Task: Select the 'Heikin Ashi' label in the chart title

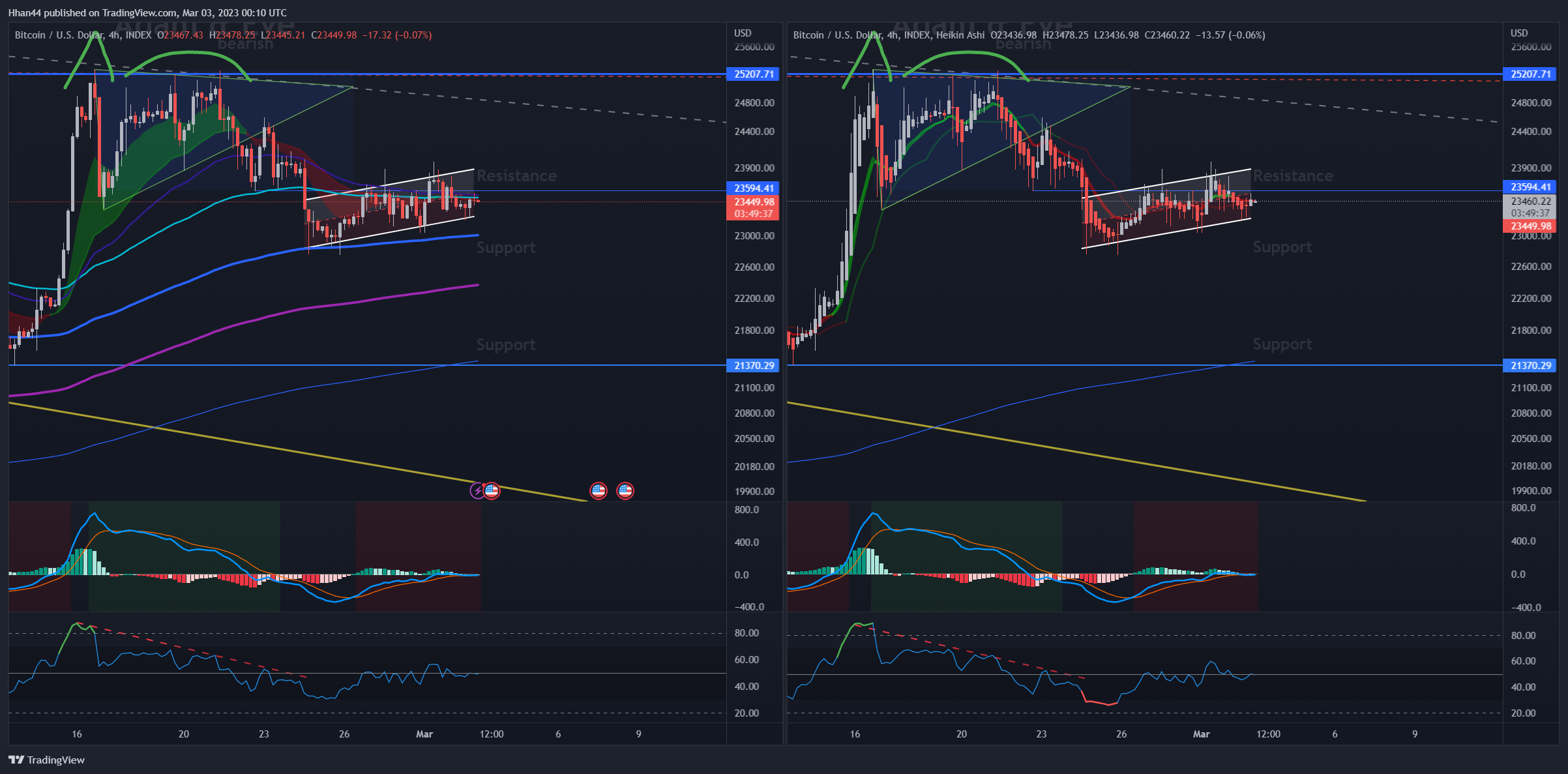Action: [x=960, y=35]
